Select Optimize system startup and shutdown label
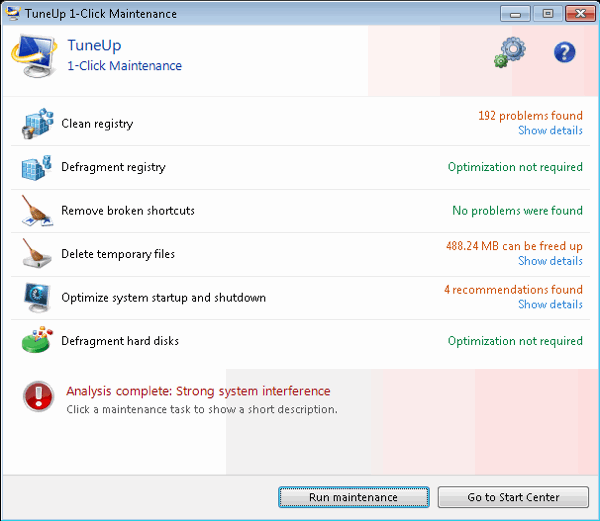 [163, 298]
